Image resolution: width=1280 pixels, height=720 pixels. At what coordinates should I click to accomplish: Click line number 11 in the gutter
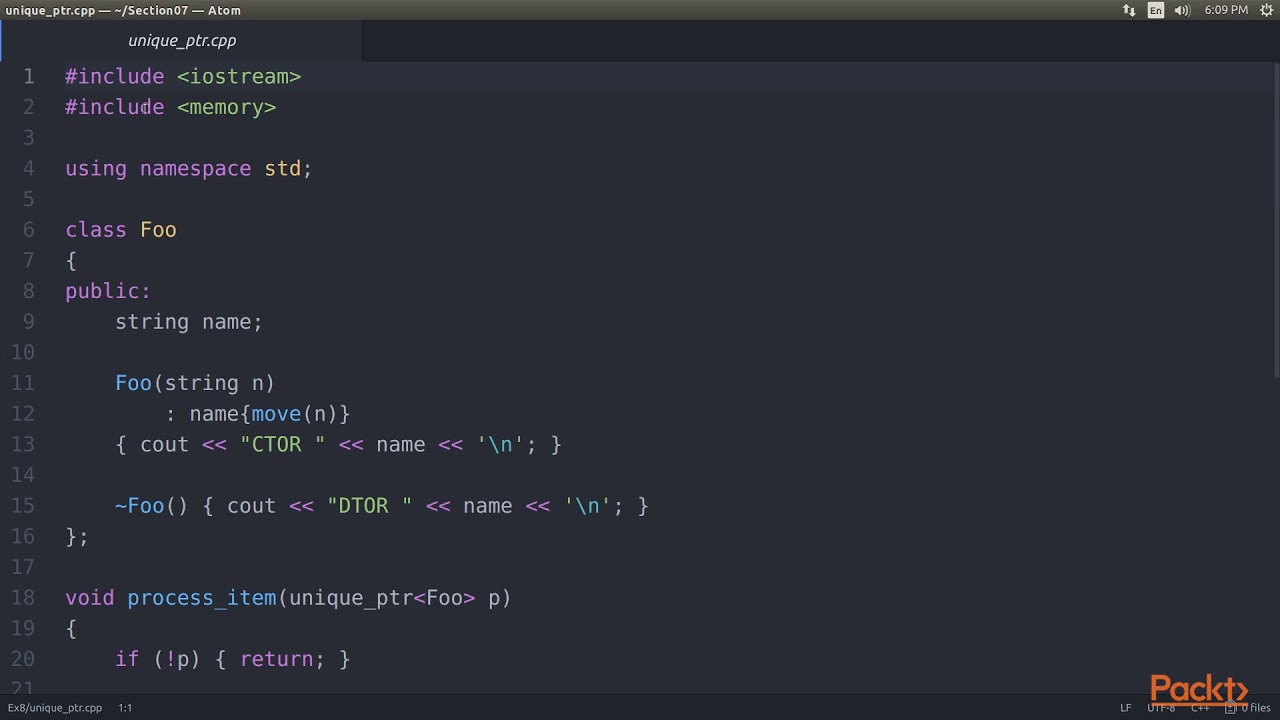23,383
